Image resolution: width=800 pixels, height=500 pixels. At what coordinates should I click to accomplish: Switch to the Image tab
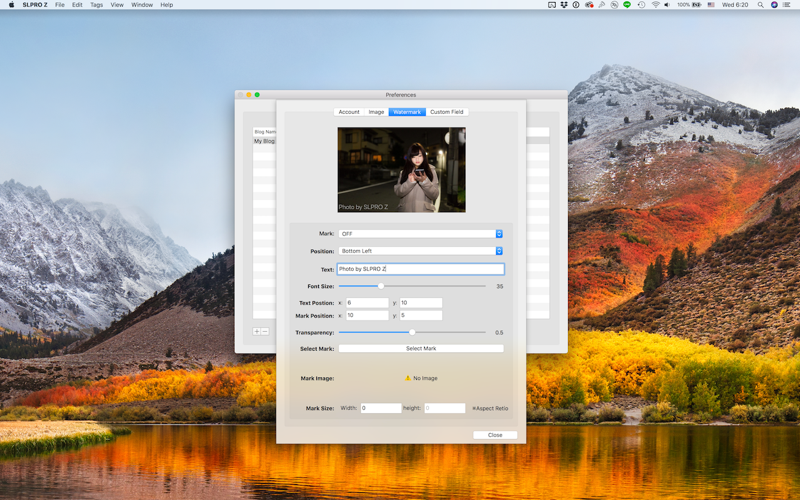[377, 112]
